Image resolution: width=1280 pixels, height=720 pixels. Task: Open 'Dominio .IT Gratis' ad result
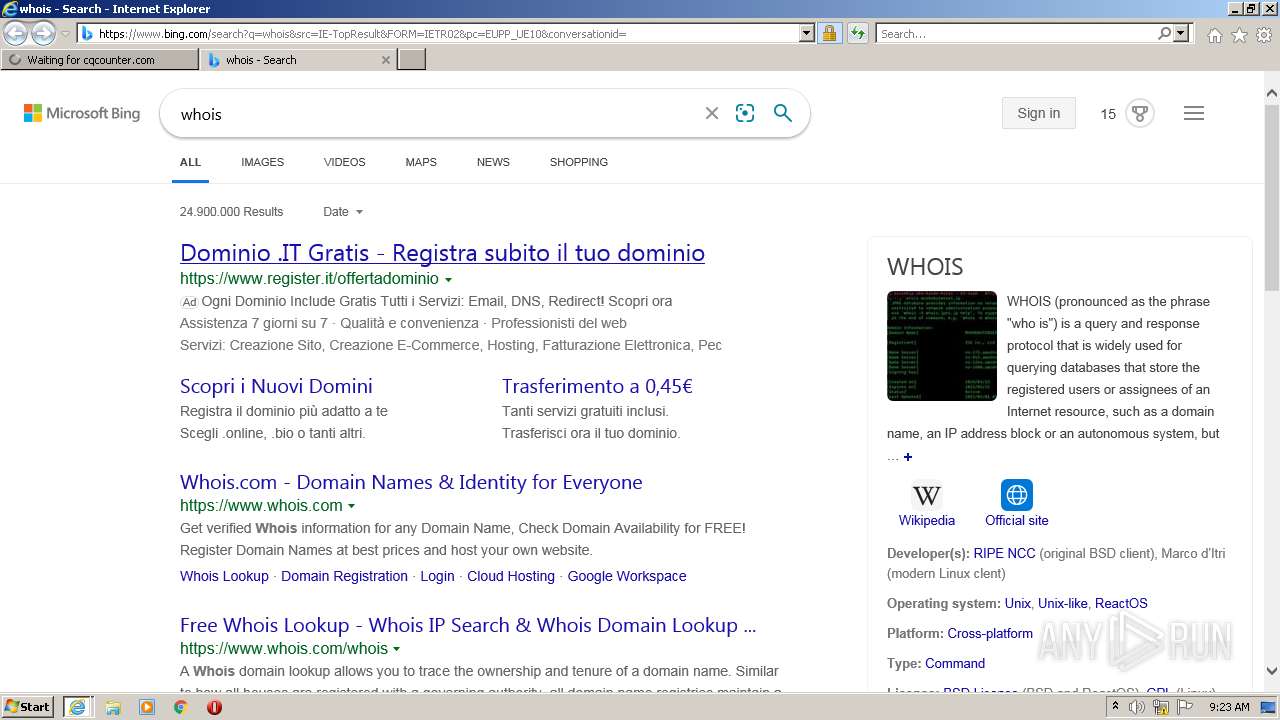click(442, 253)
